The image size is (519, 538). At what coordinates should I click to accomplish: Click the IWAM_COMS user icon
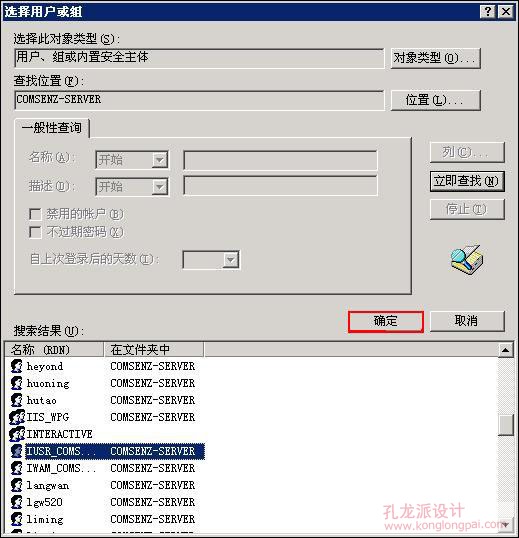(x=16, y=468)
